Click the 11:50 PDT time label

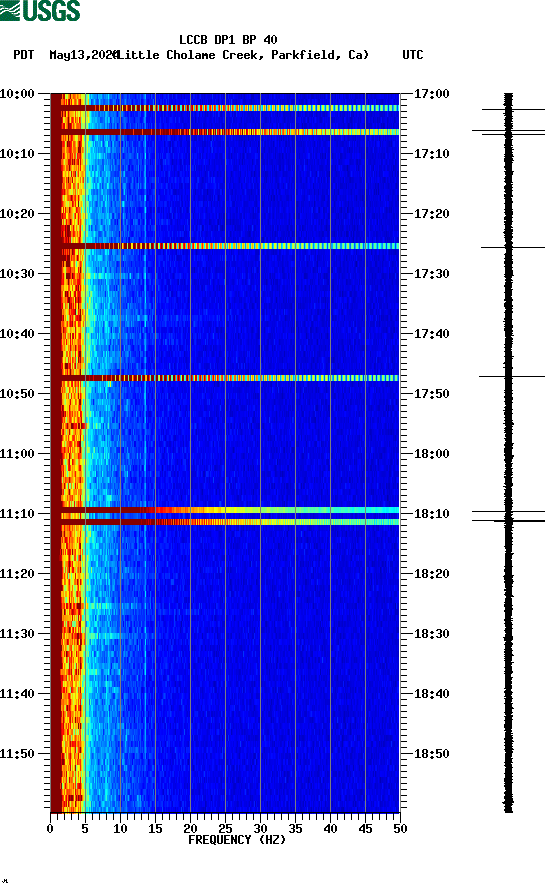[x=18, y=754]
